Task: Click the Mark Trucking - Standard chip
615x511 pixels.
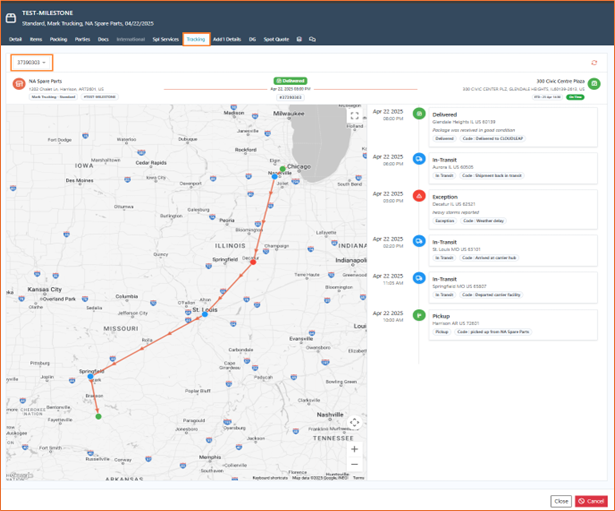Action: (53, 97)
